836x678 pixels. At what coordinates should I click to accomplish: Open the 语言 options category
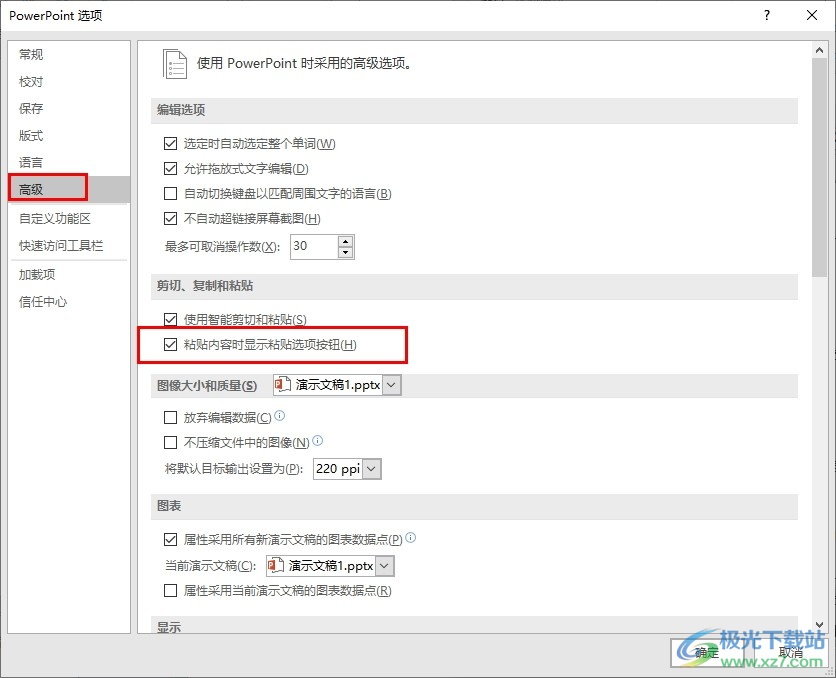point(69,163)
